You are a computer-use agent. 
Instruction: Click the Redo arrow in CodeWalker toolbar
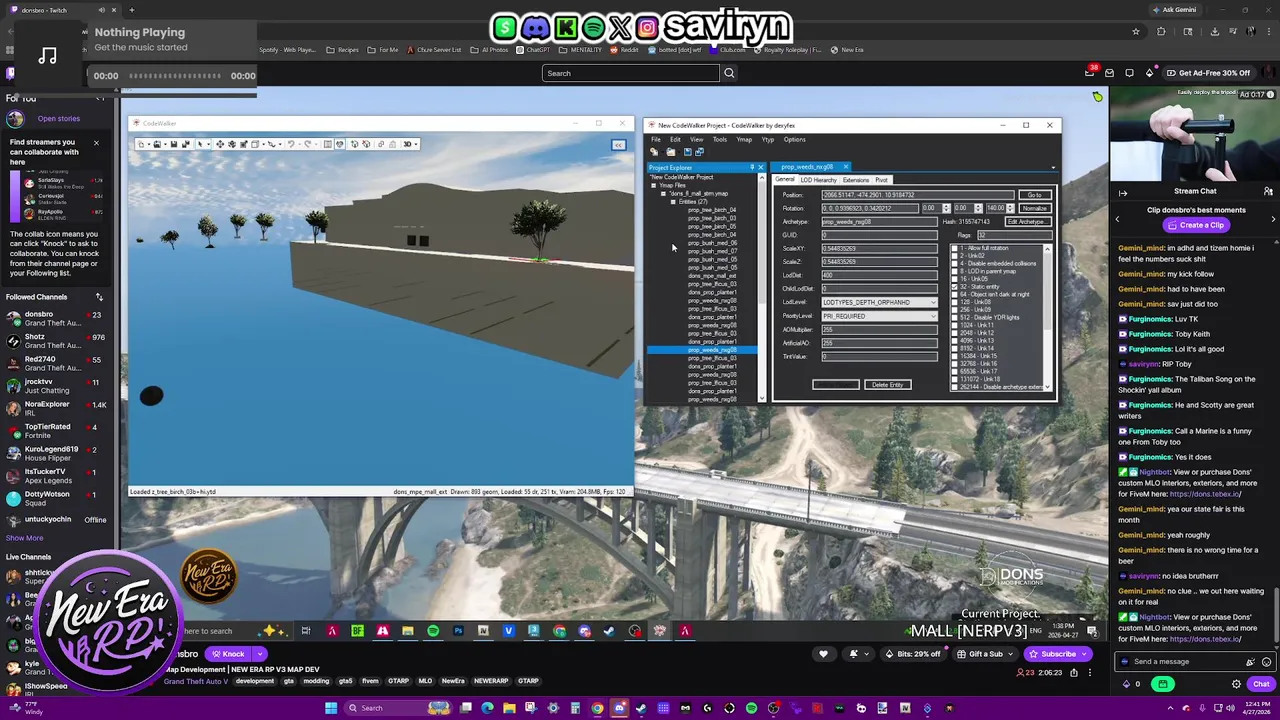coord(308,144)
